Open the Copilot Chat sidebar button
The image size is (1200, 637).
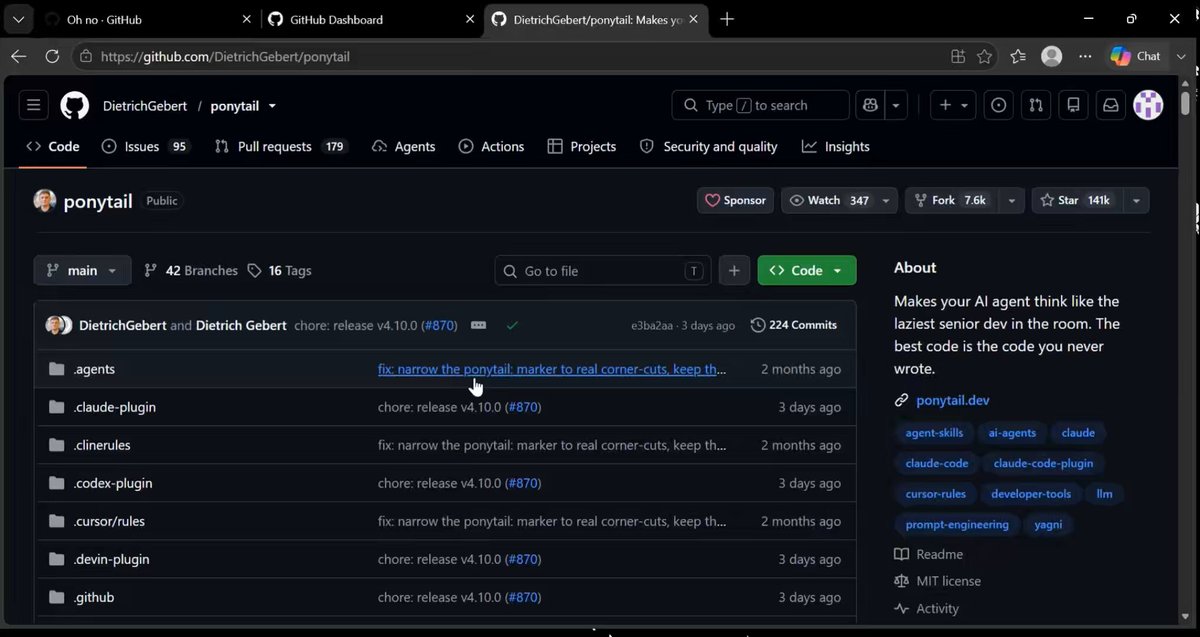1136,57
